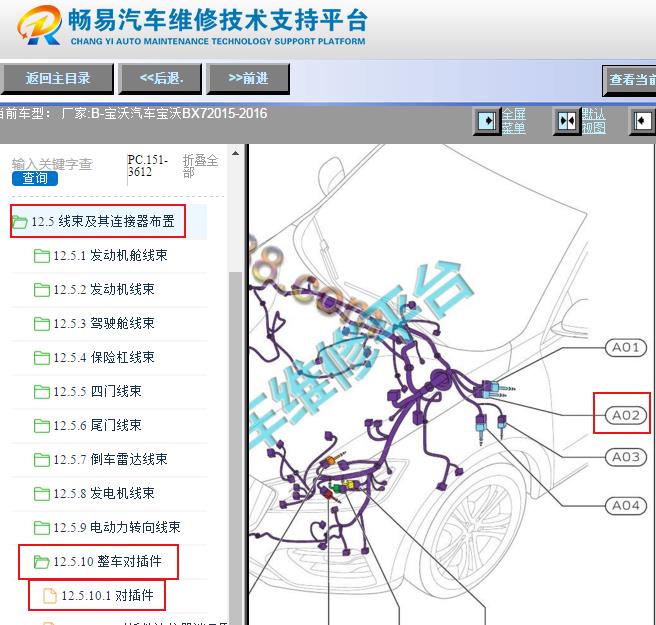Click the 折叠全部 collapse all link
Viewport: 656px width, 625px height.
pyautogui.click(x=200, y=166)
